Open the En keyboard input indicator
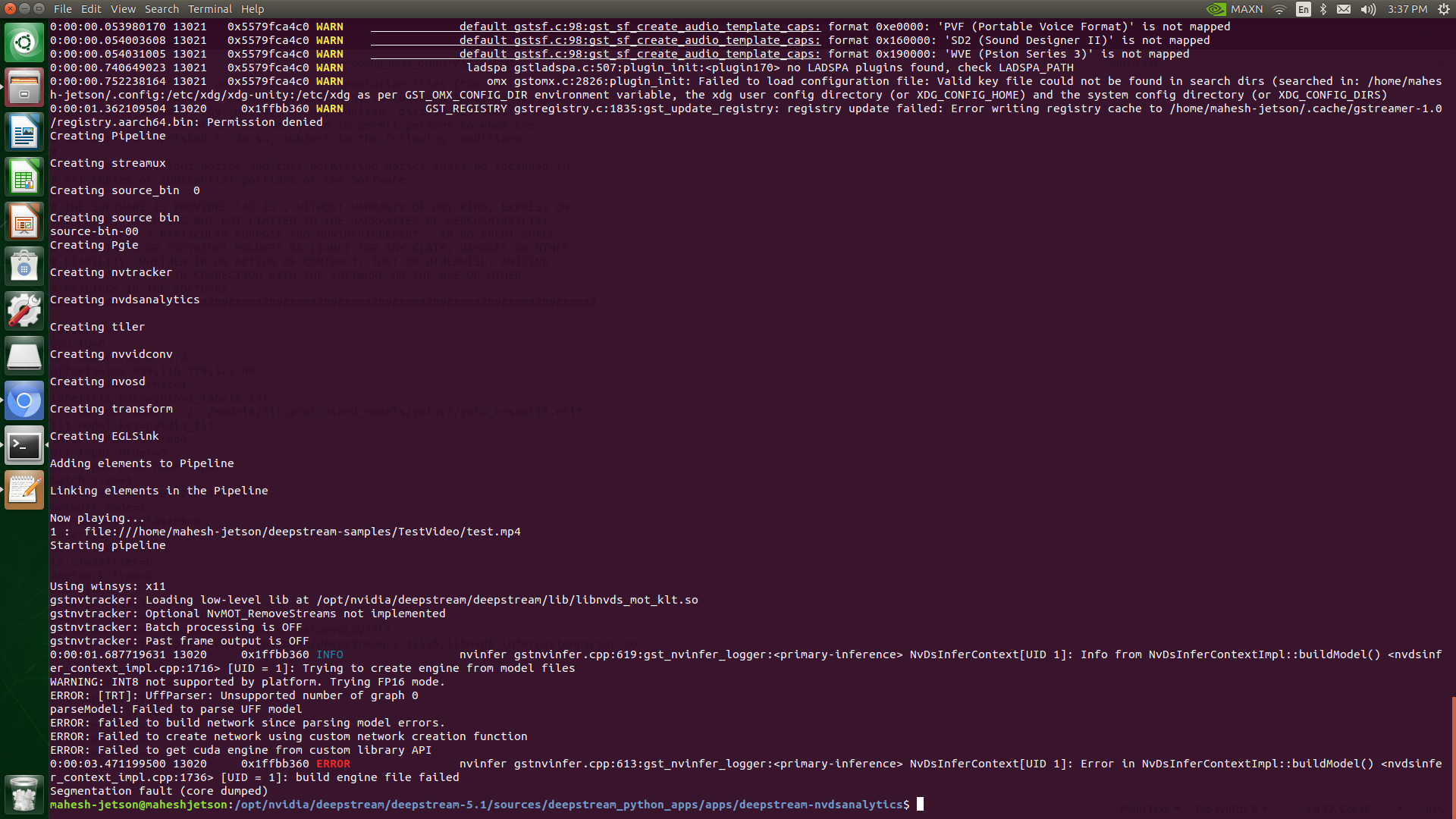 pos(1303,9)
